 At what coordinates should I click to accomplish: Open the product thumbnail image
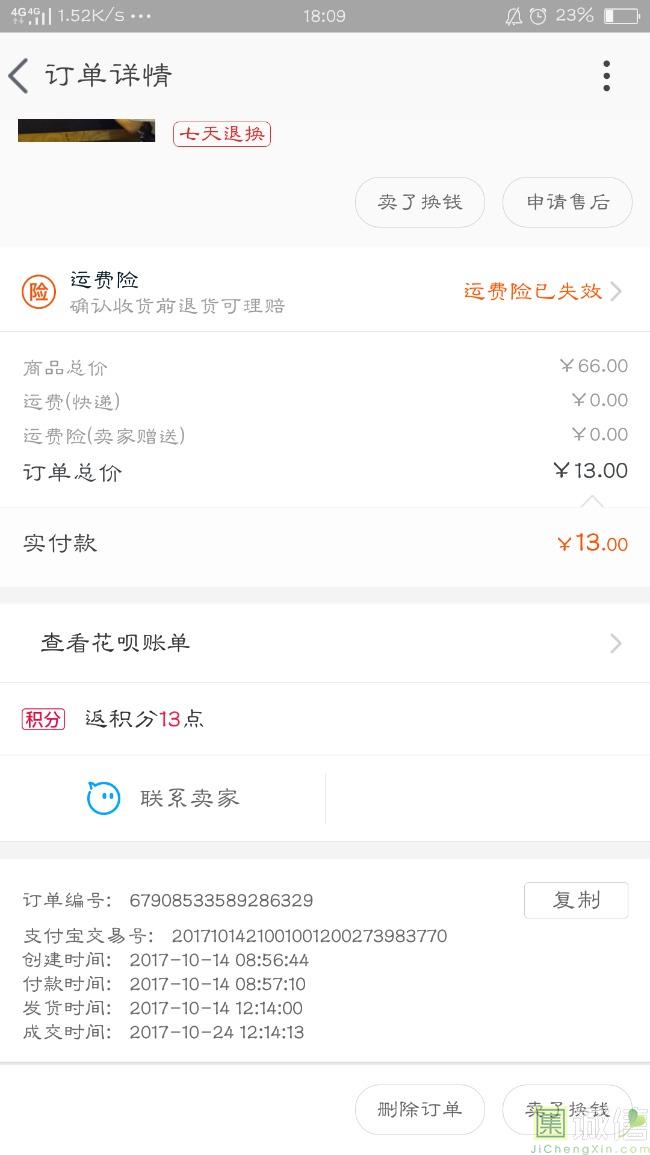pos(86,130)
